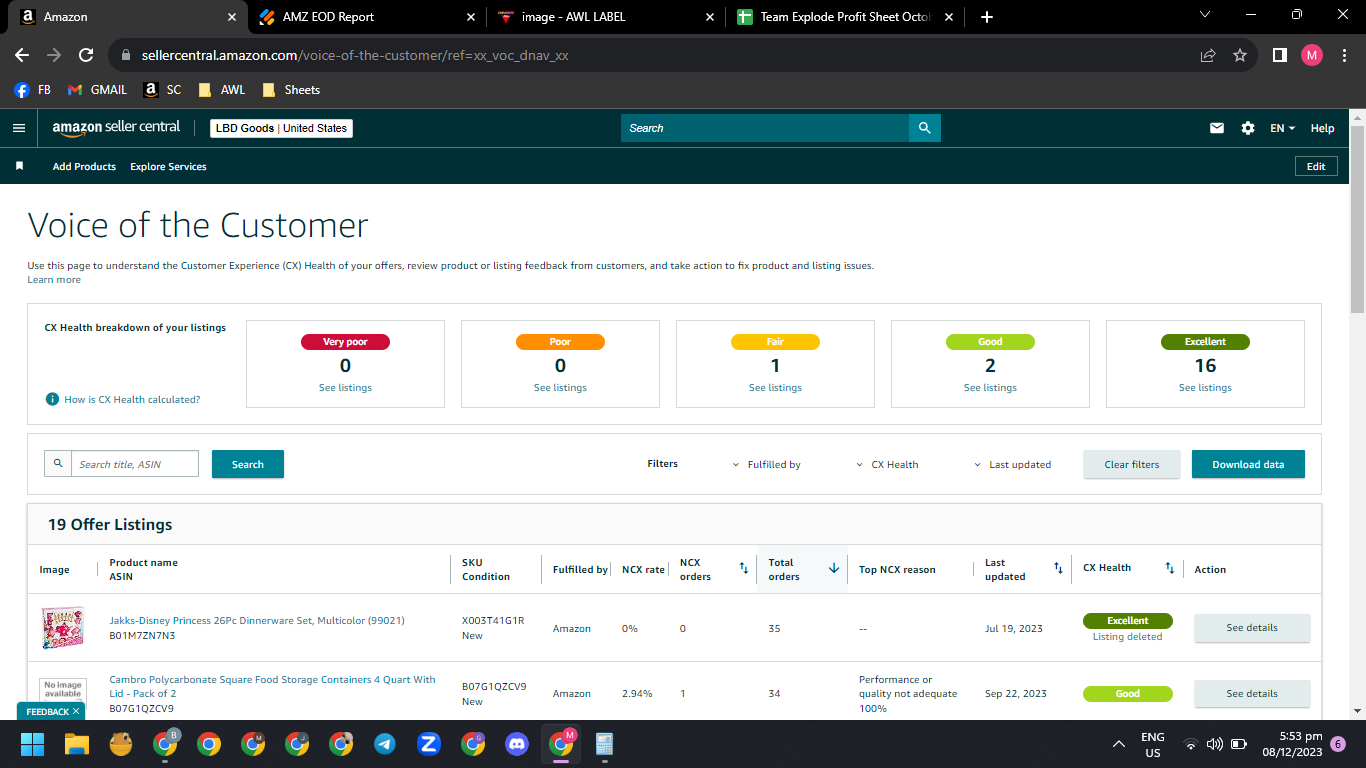Select the Explore Services menu item
This screenshot has width=1366, height=768.
pos(168,166)
